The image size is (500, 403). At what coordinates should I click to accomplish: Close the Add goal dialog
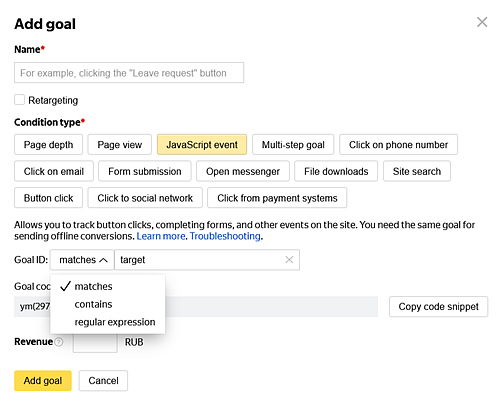482,22
